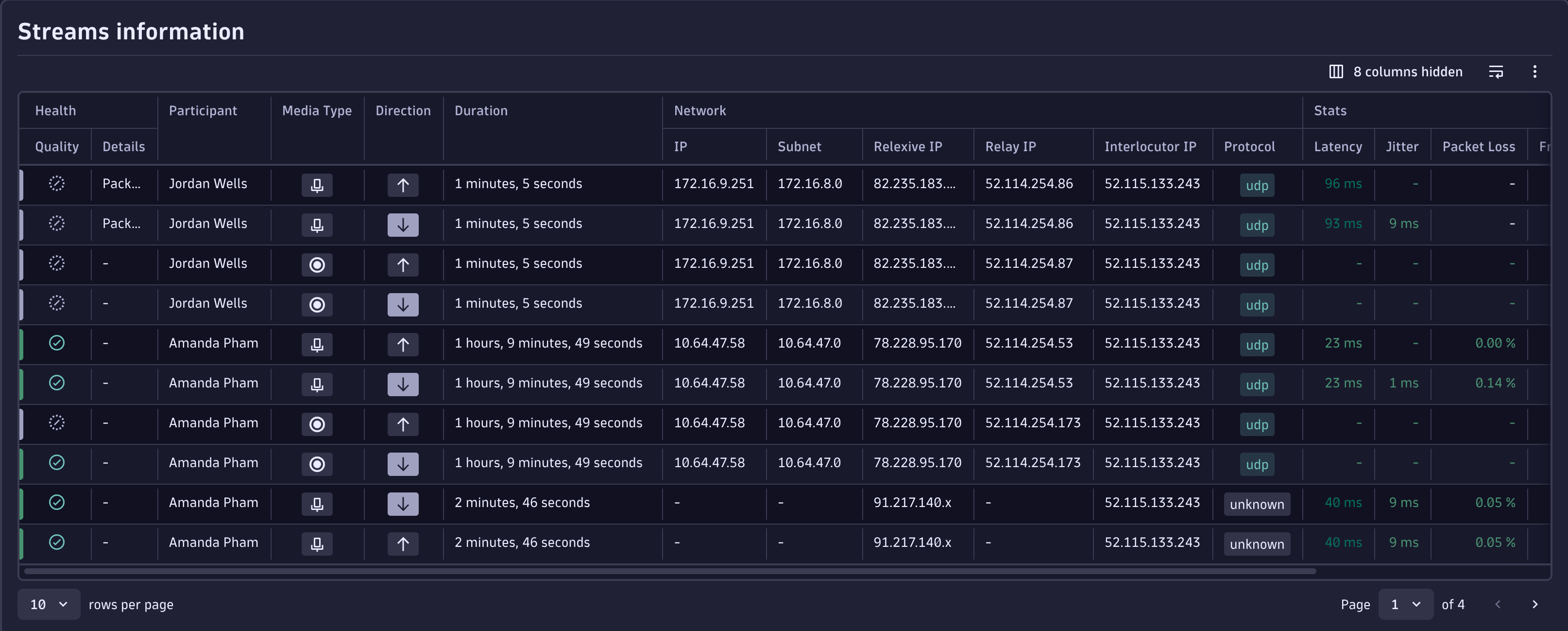Click dashed circle quality icon in first row
Image resolution: width=1568 pixels, height=631 pixels.
pyautogui.click(x=57, y=183)
